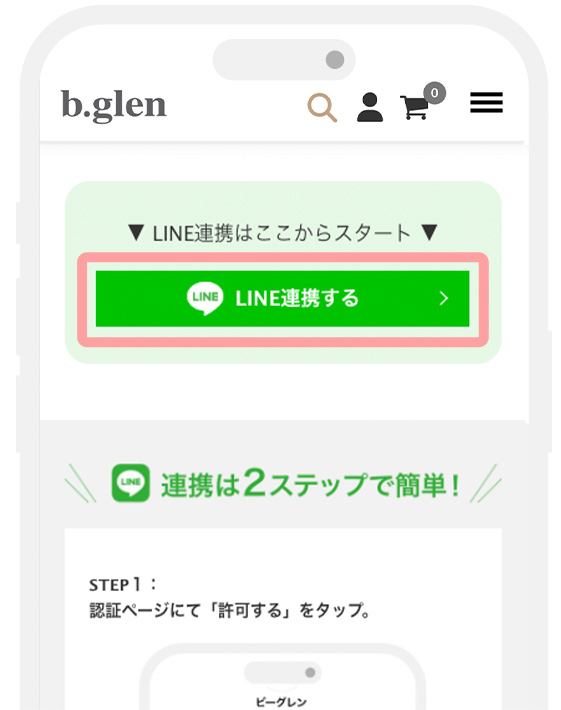Click the 認証ページにて「許可する」をタップ instruction
Image resolution: width=561 pixels, height=710 pixels.
(230, 610)
